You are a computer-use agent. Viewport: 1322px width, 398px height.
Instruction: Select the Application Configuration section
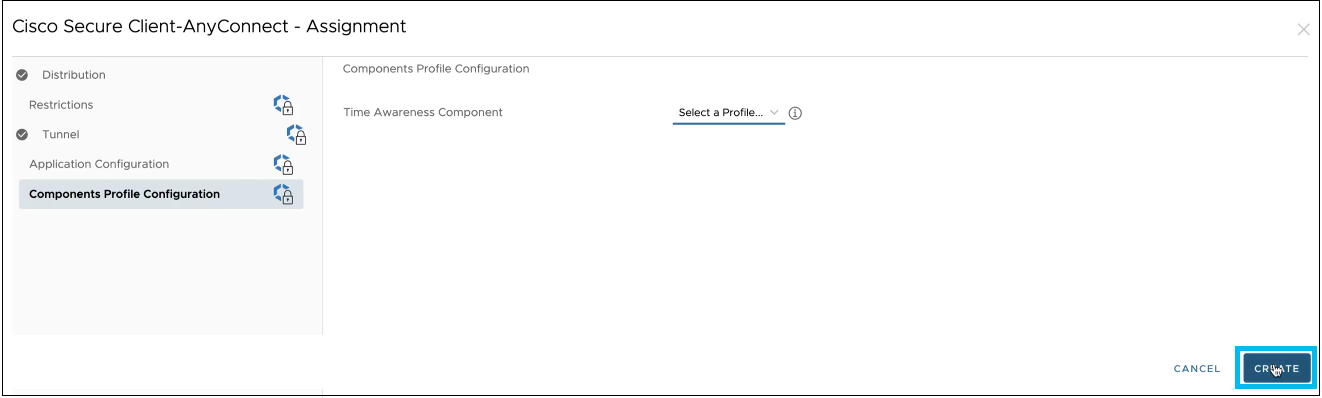99,164
